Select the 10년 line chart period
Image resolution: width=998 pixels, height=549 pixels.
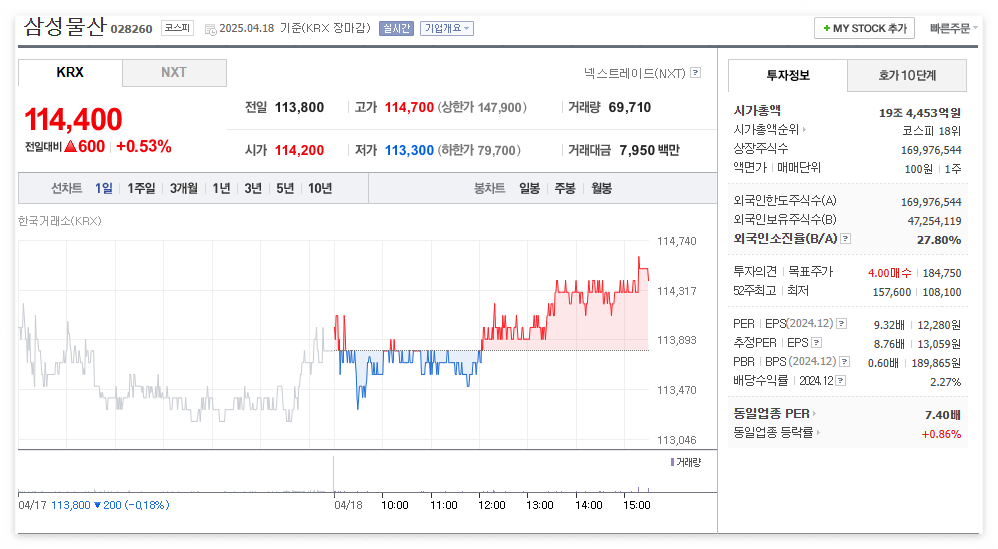click(320, 188)
